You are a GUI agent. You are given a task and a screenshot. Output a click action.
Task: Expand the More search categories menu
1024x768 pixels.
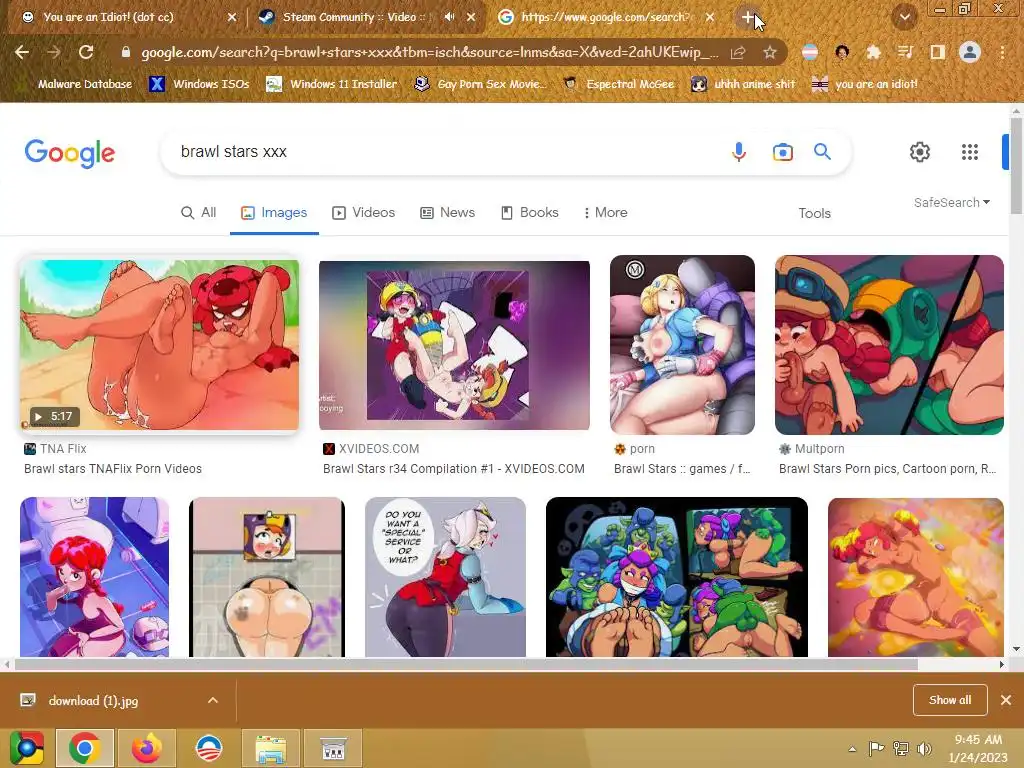click(605, 212)
